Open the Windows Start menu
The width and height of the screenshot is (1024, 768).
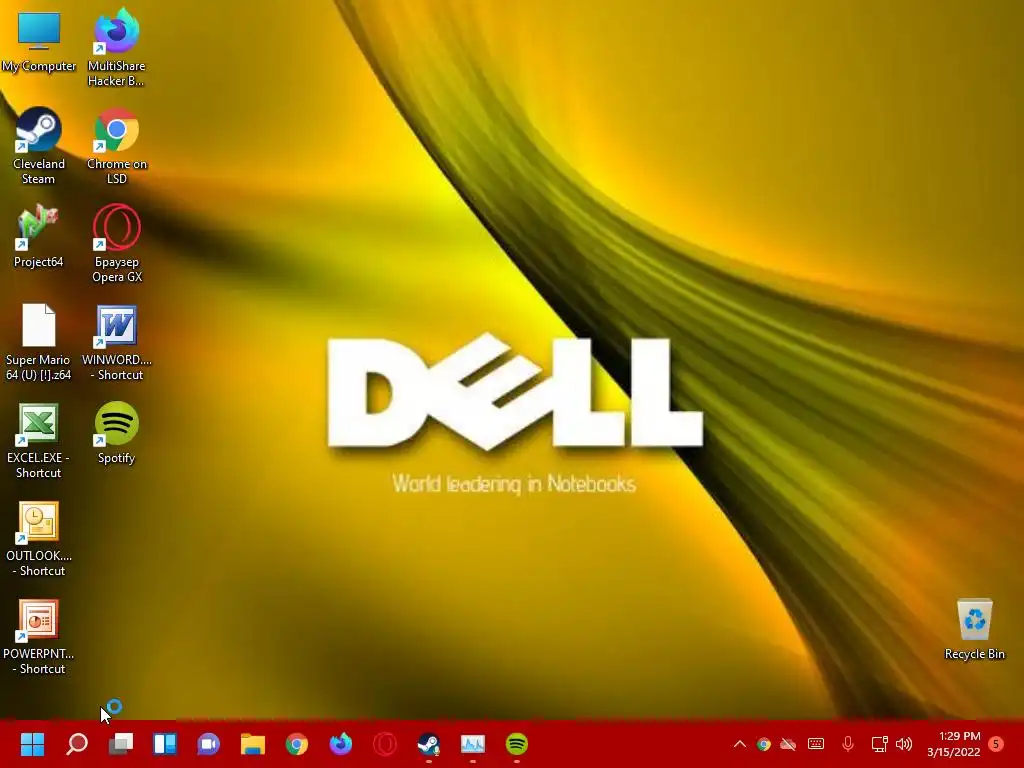(x=32, y=744)
